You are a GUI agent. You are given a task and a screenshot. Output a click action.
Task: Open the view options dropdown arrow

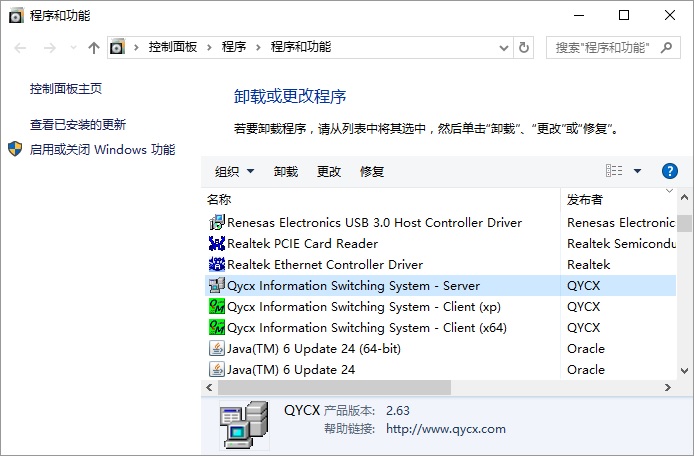pos(637,171)
